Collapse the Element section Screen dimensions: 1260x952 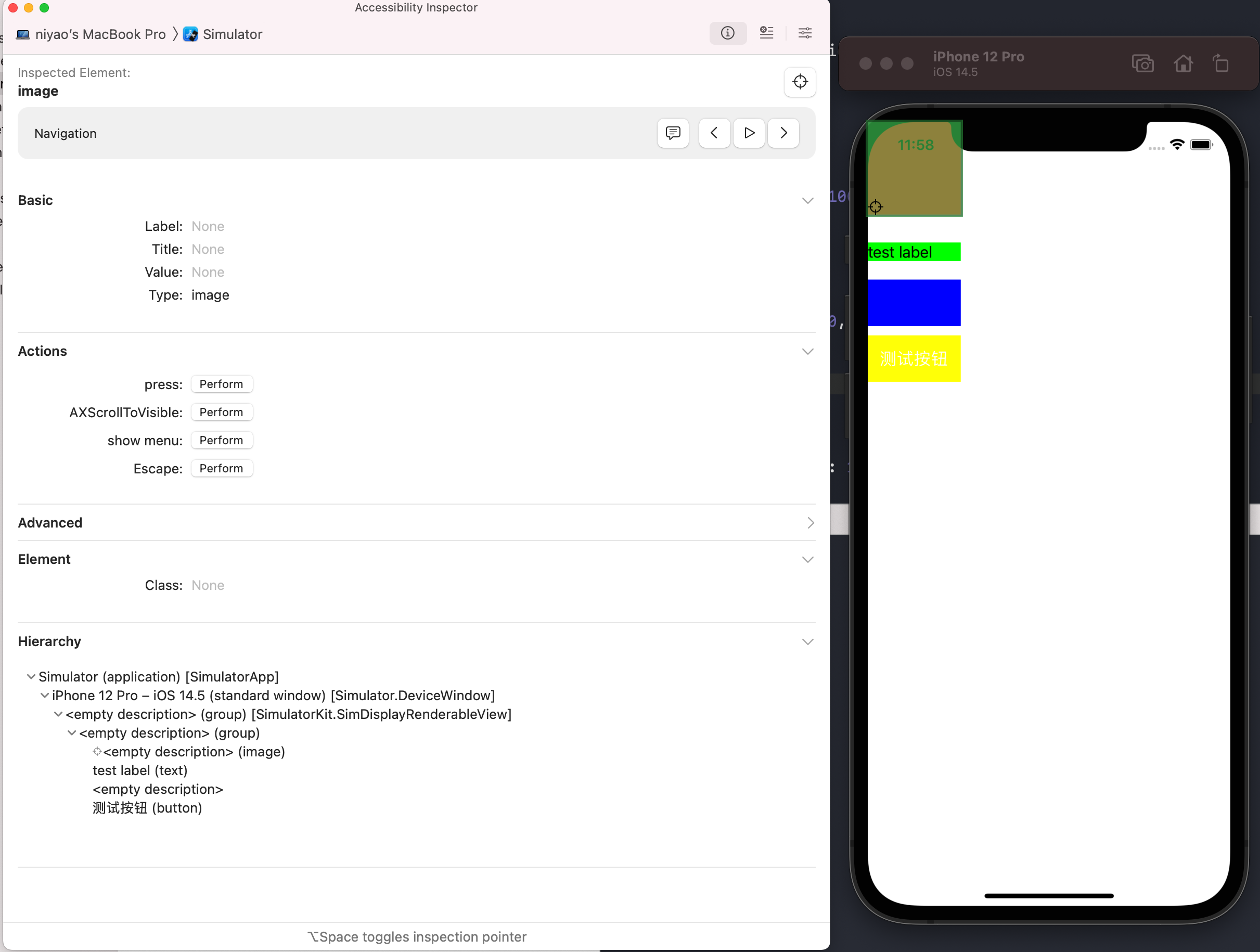[807, 559]
